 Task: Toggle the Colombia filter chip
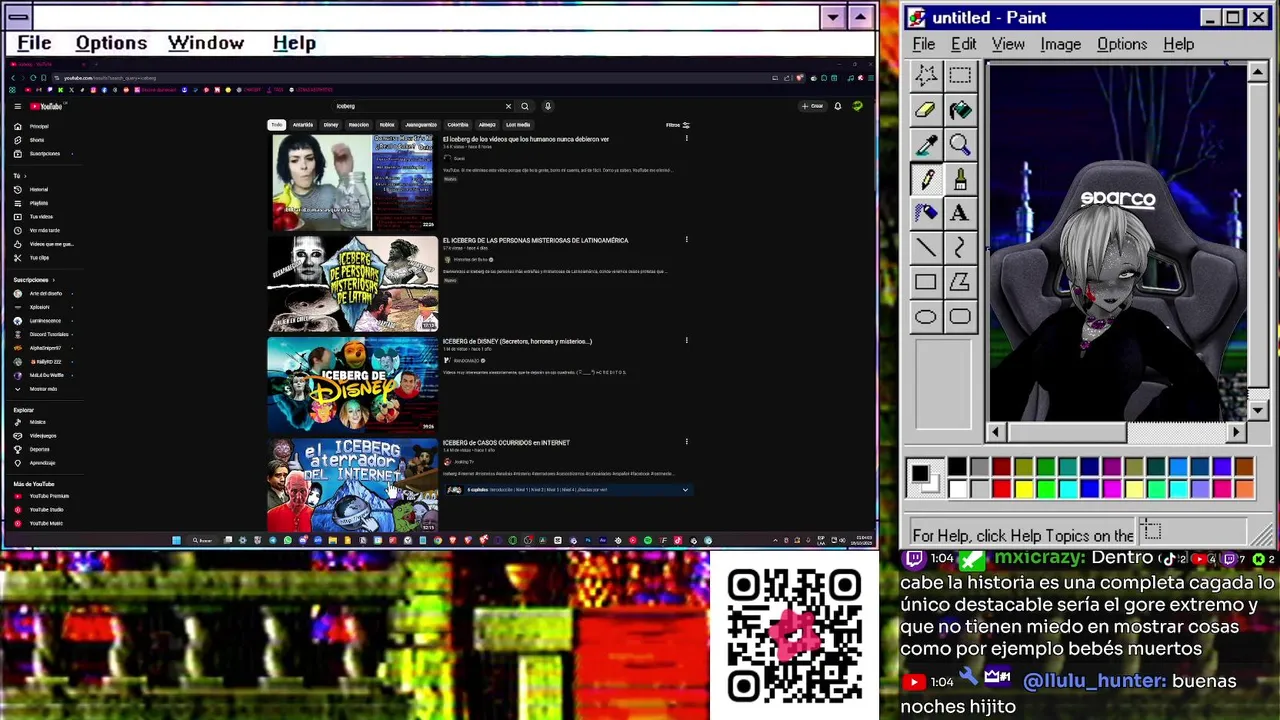pos(458,125)
